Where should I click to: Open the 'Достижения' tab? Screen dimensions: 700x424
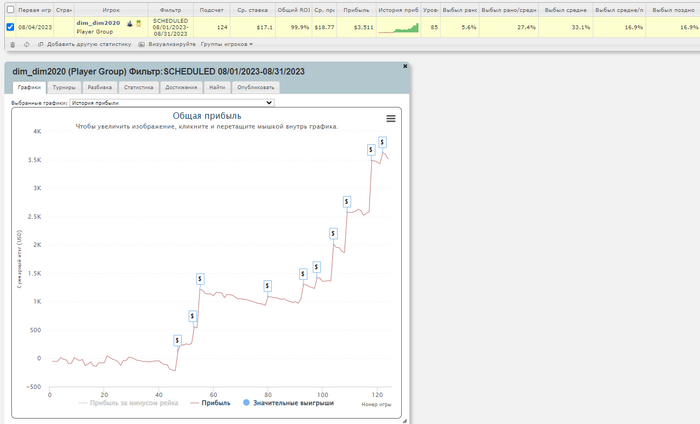(181, 87)
